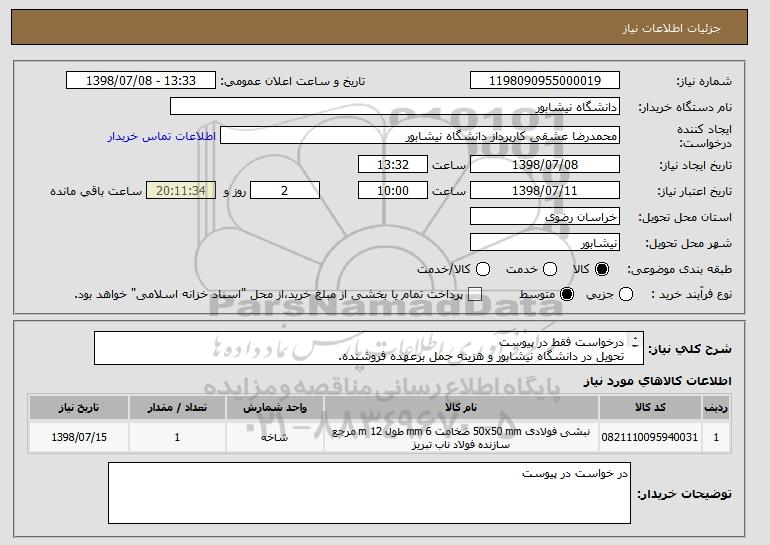770x545 pixels.
Task: Click the label تاریخ و ساعت اعلان عمومی
Action: tap(293, 81)
